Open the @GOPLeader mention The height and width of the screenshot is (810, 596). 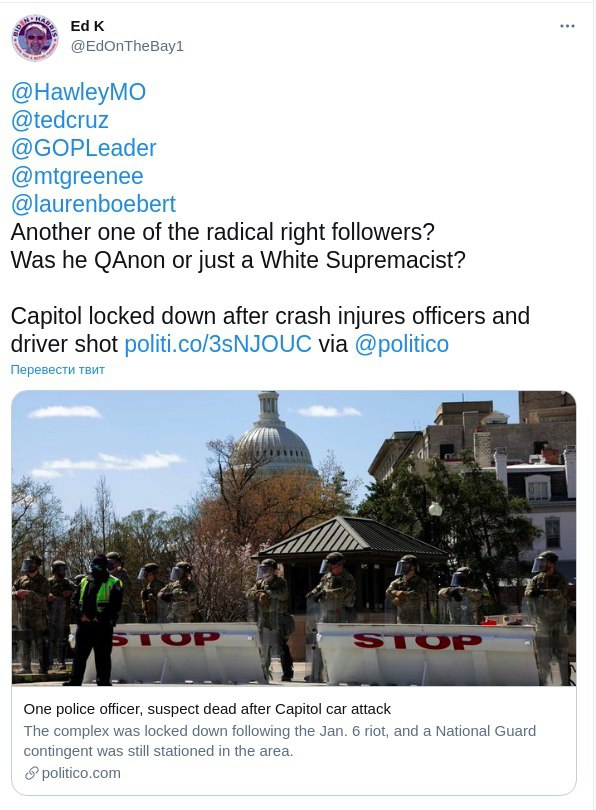[x=83, y=148]
